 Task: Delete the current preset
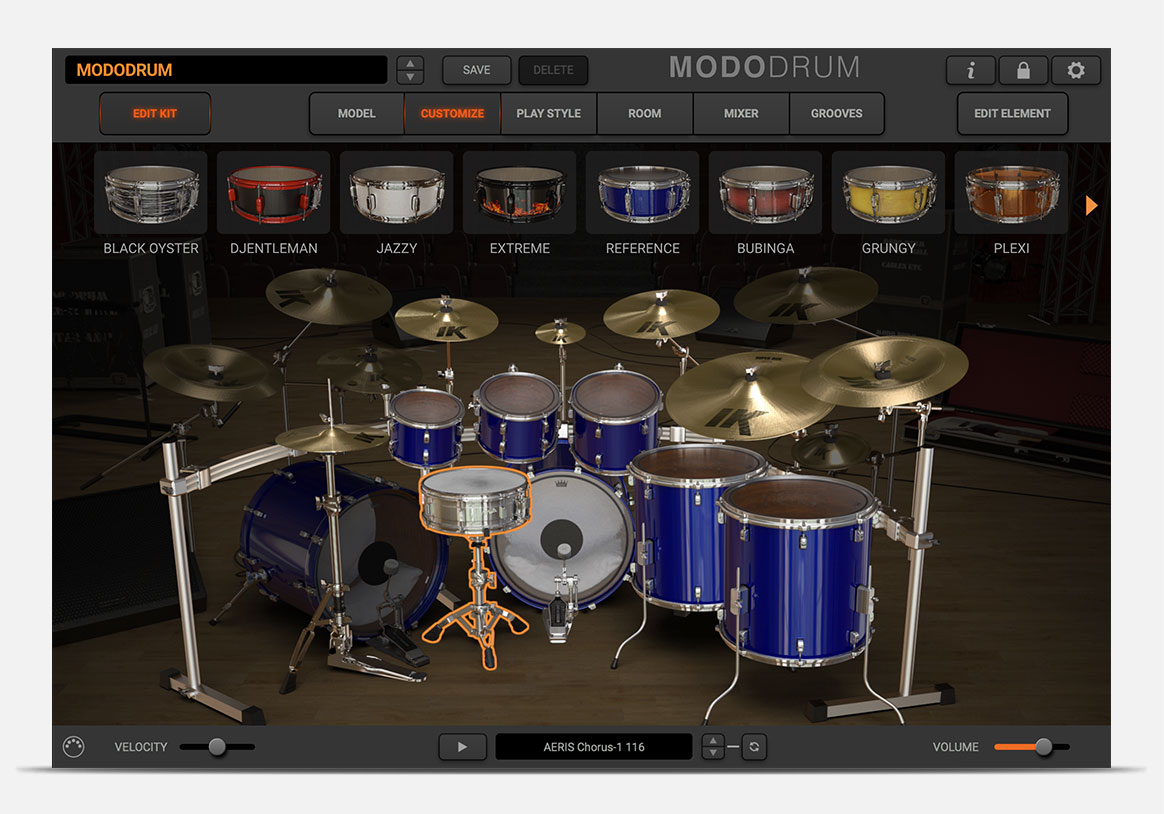tap(551, 70)
